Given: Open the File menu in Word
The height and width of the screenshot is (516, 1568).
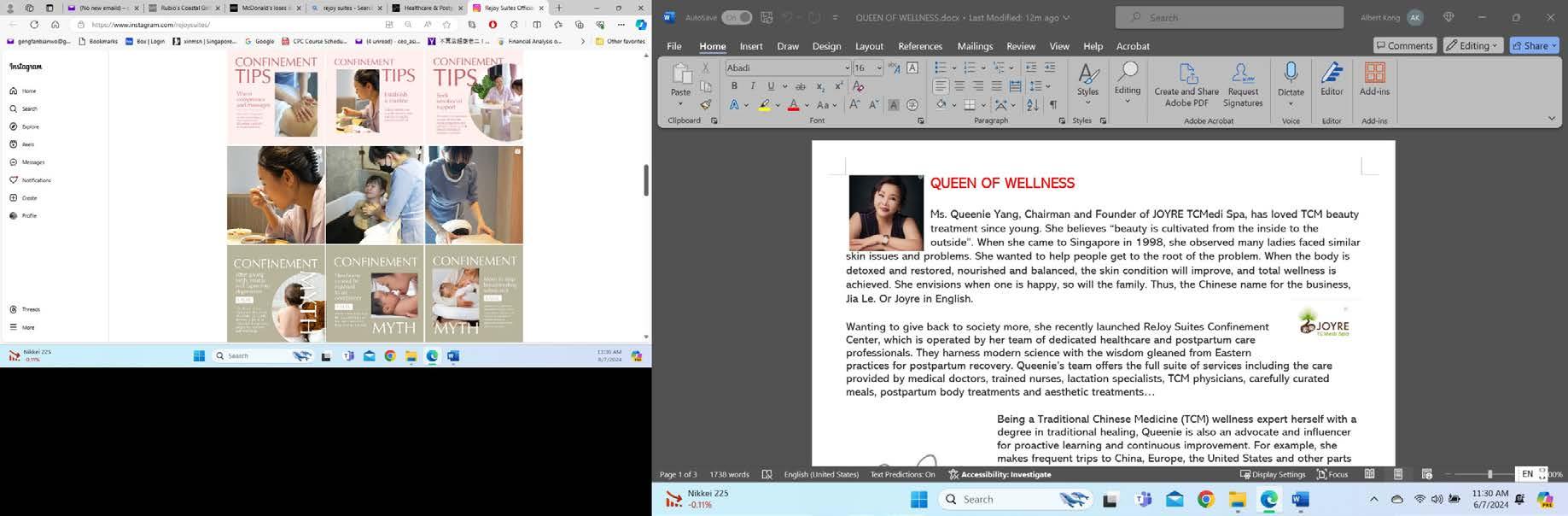Looking at the screenshot, I should [674, 46].
